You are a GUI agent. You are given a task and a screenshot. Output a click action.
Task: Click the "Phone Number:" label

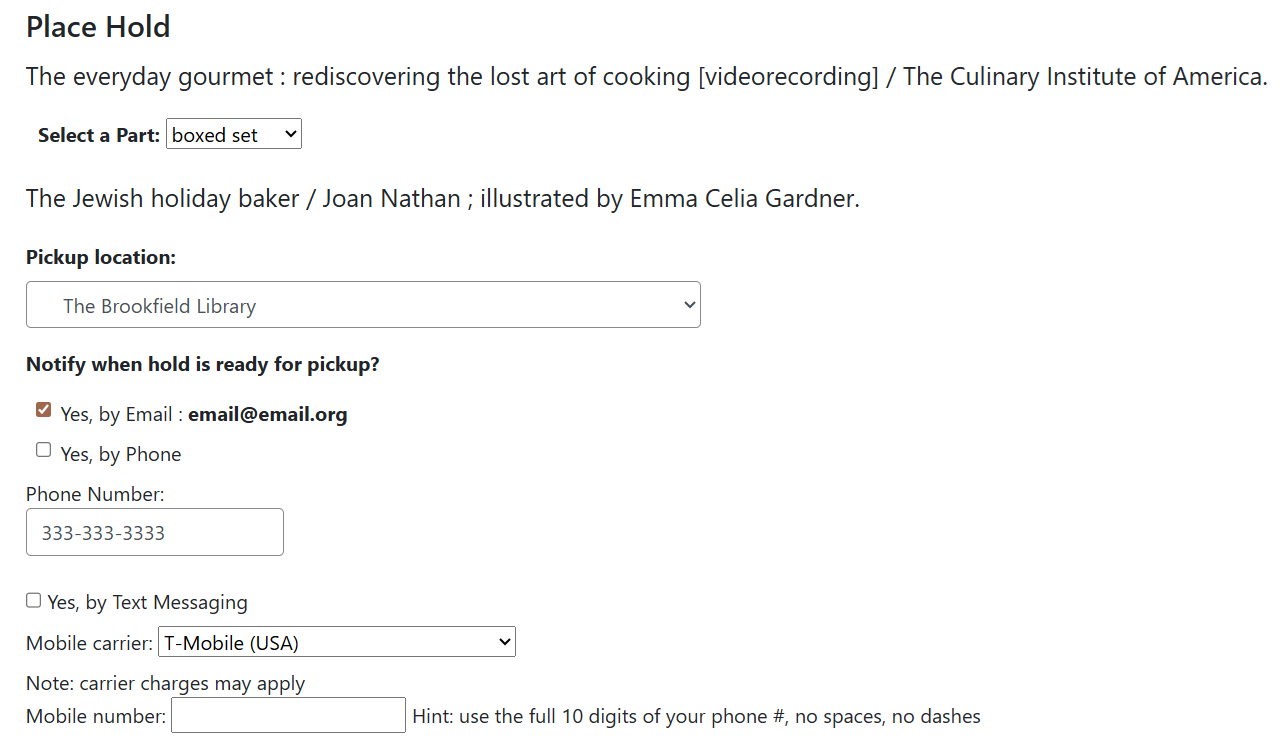(x=95, y=494)
